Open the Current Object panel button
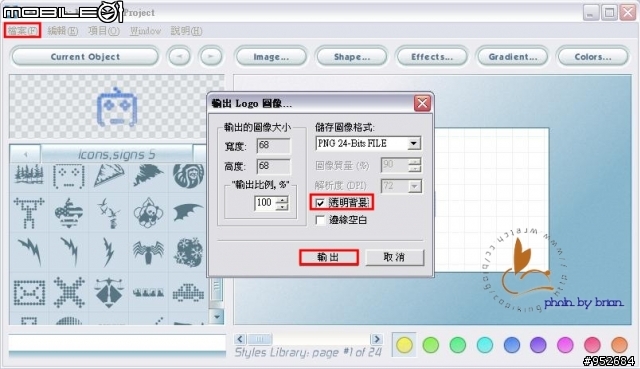Viewport: 640px width, 369px height. point(85,56)
